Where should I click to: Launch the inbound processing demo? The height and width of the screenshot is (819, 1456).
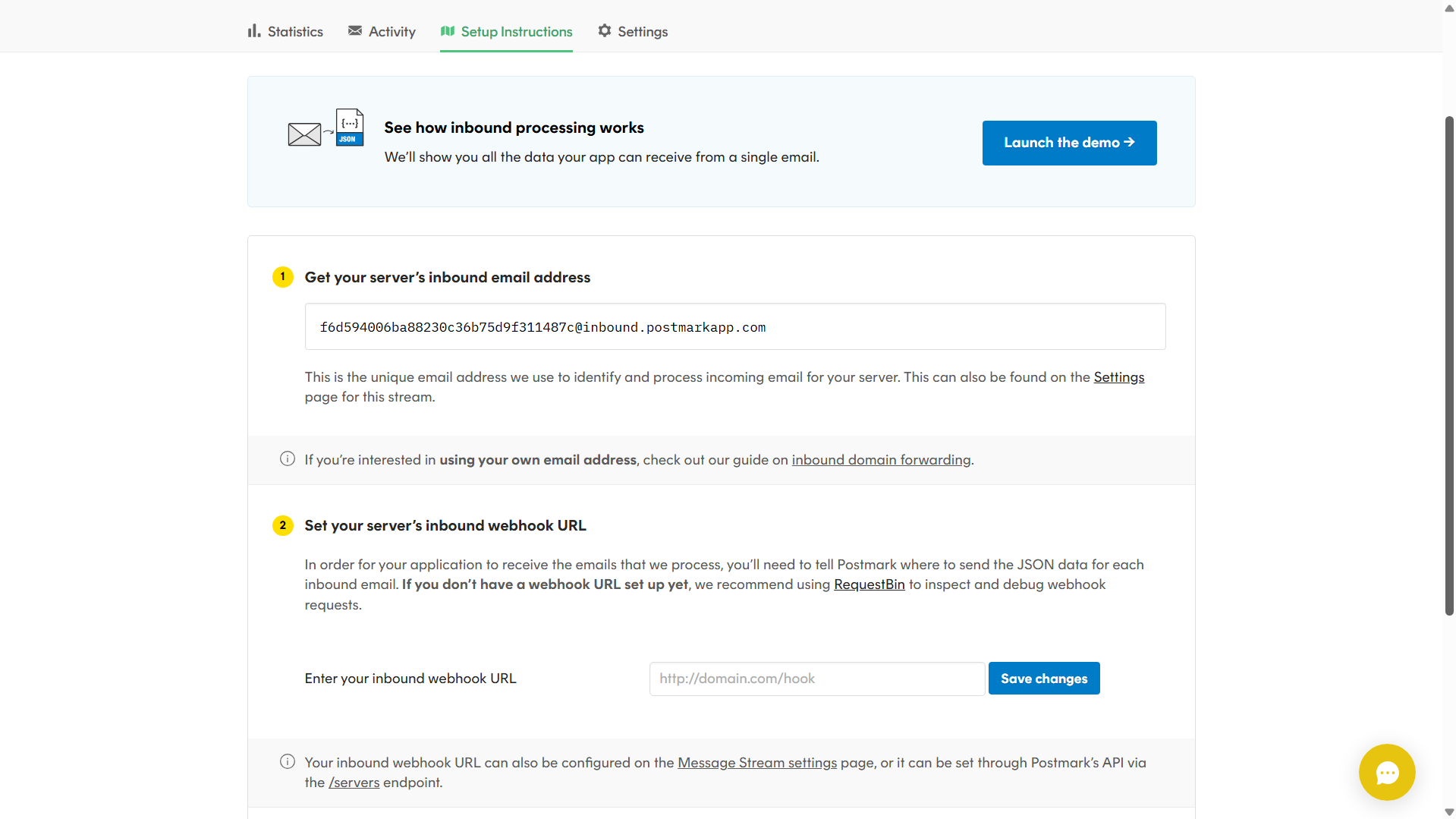click(x=1069, y=143)
